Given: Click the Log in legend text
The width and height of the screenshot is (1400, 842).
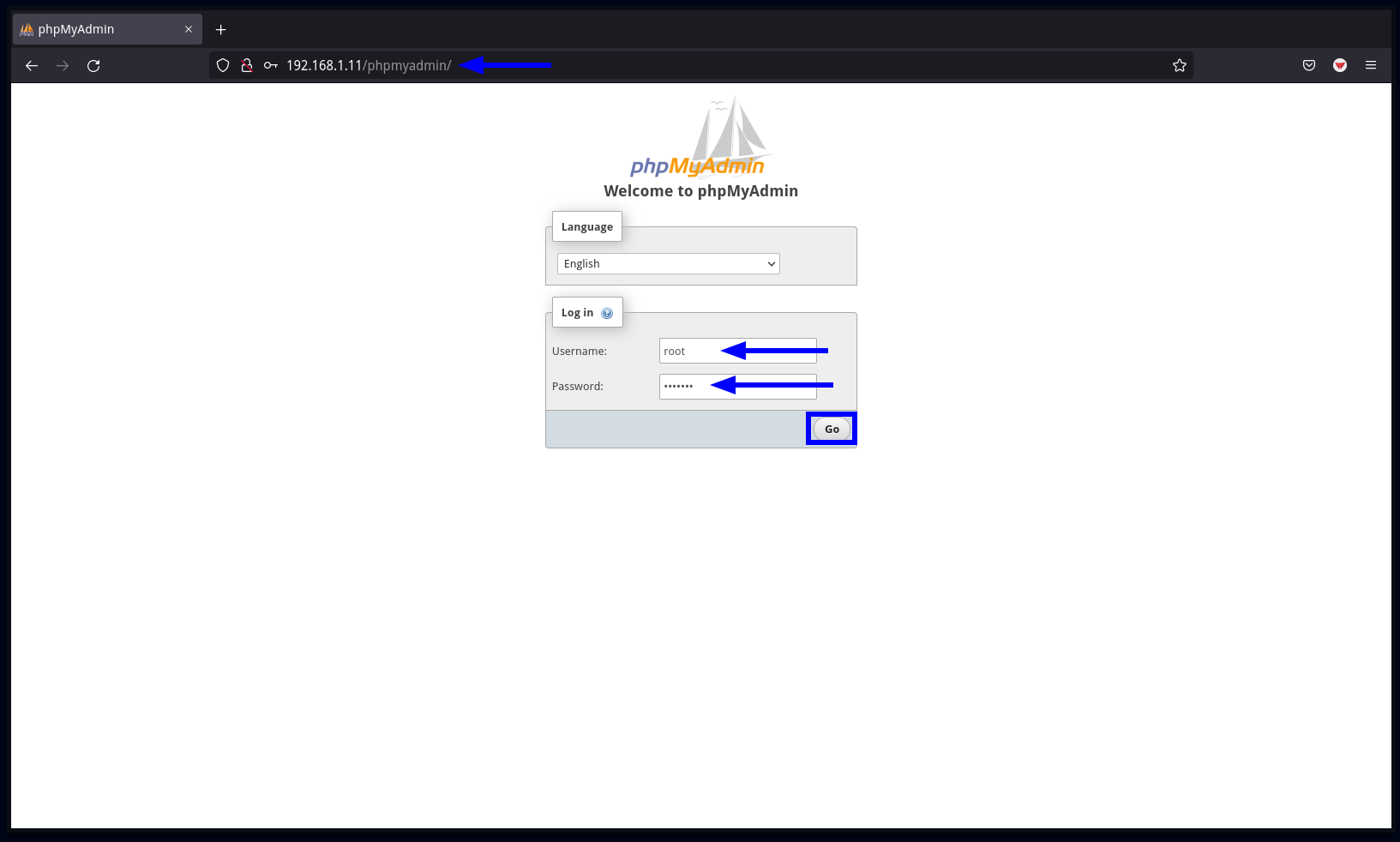Looking at the screenshot, I should tap(577, 312).
